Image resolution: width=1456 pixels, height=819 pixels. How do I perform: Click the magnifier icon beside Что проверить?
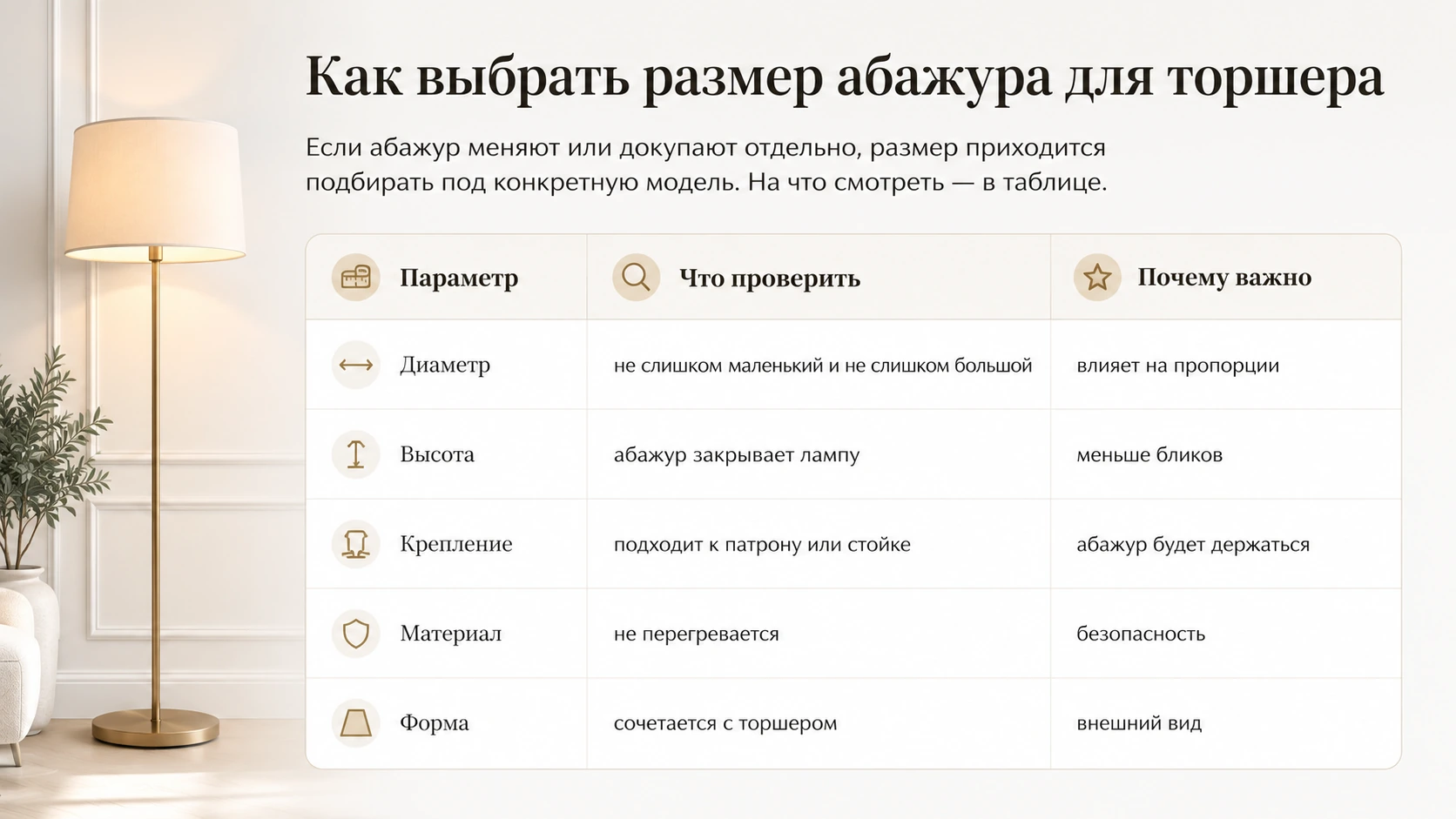pyautogui.click(x=636, y=278)
